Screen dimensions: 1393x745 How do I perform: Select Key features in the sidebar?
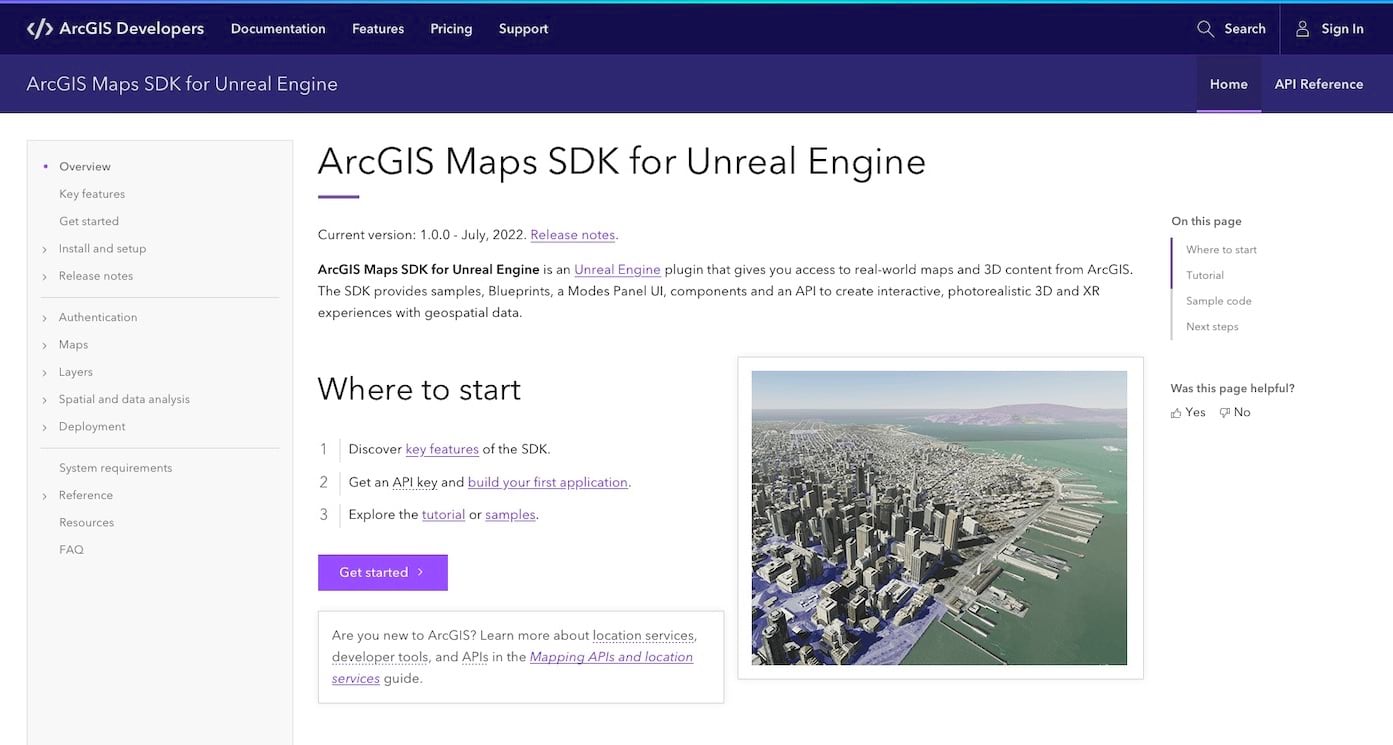pyautogui.click(x=92, y=194)
